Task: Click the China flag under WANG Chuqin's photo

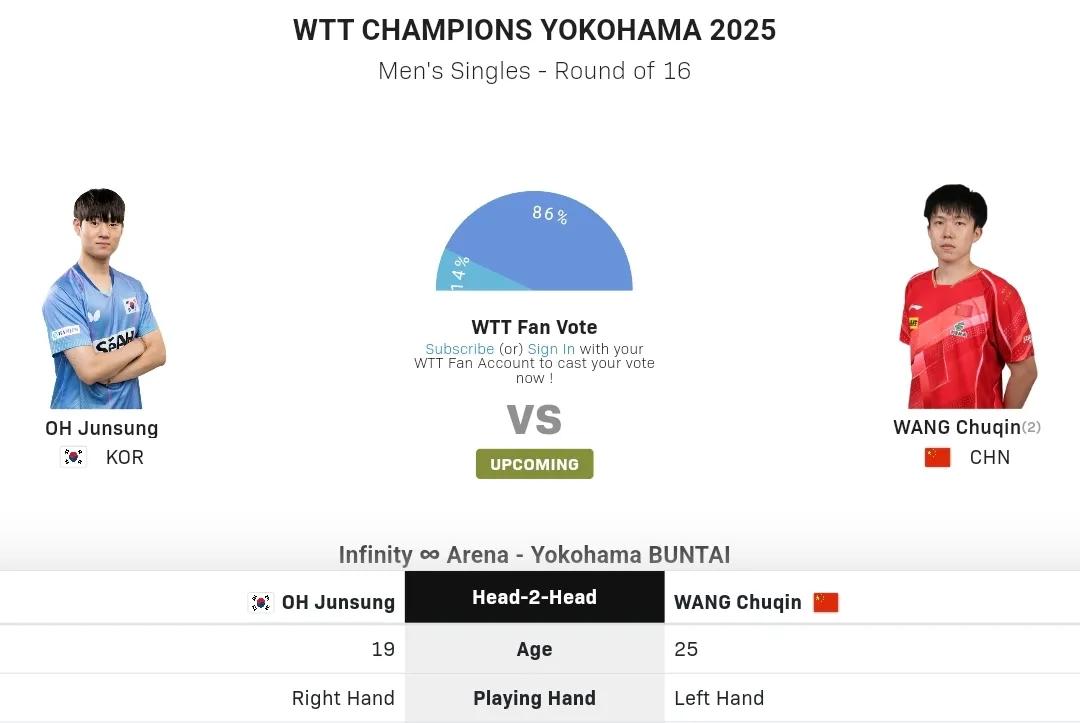Action: [937, 457]
